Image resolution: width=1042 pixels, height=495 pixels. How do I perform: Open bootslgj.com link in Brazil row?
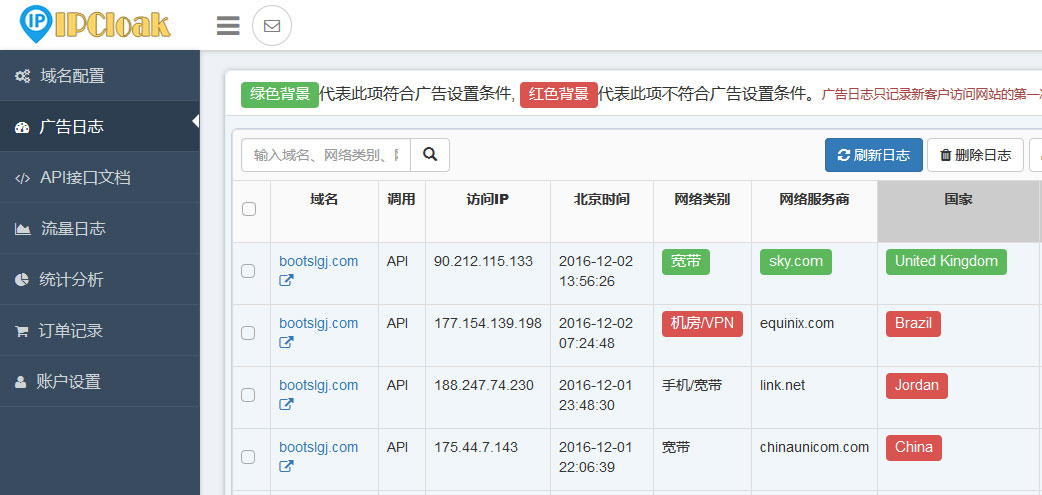click(x=318, y=323)
